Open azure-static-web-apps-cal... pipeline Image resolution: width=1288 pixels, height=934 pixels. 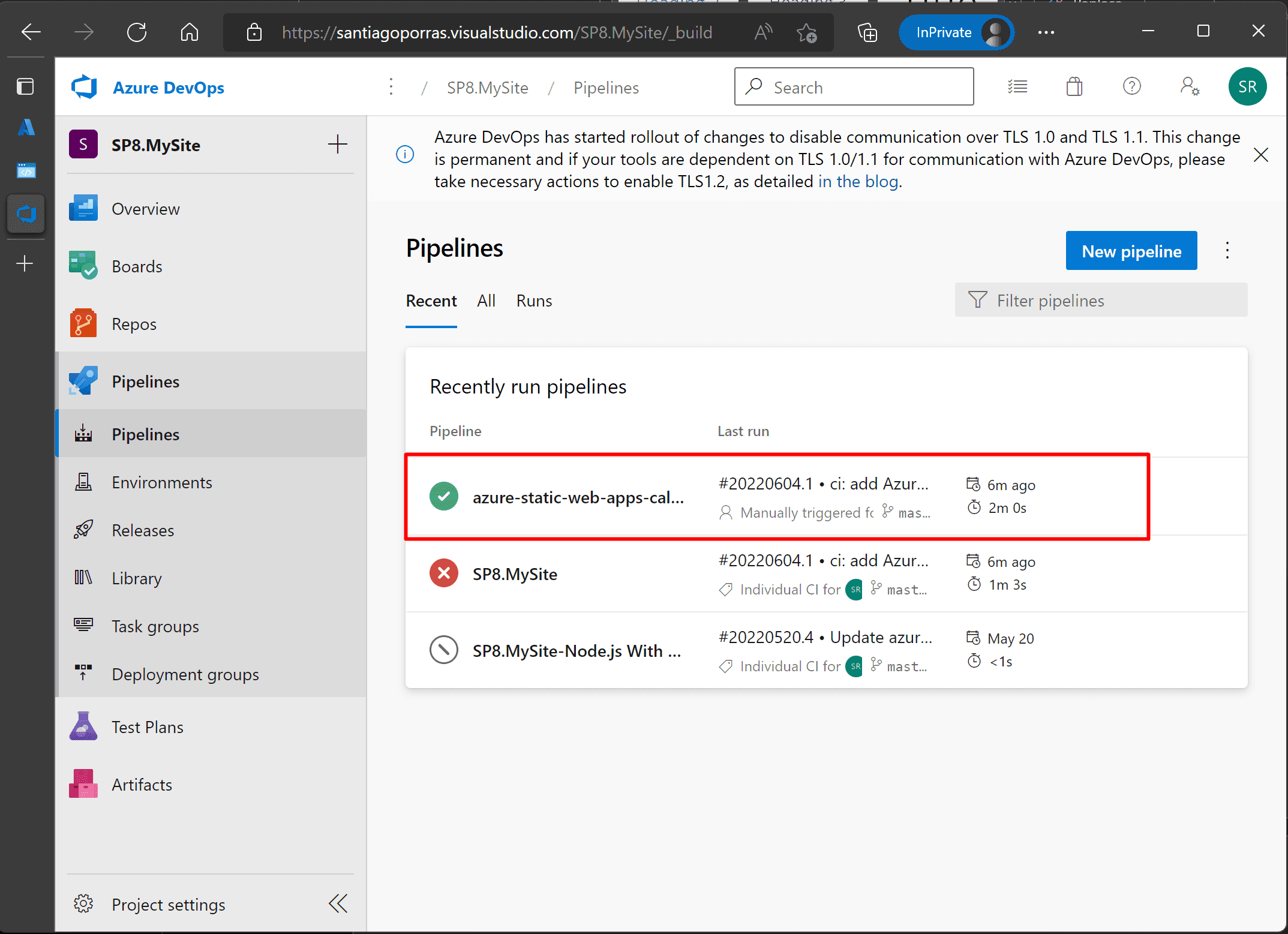click(578, 498)
